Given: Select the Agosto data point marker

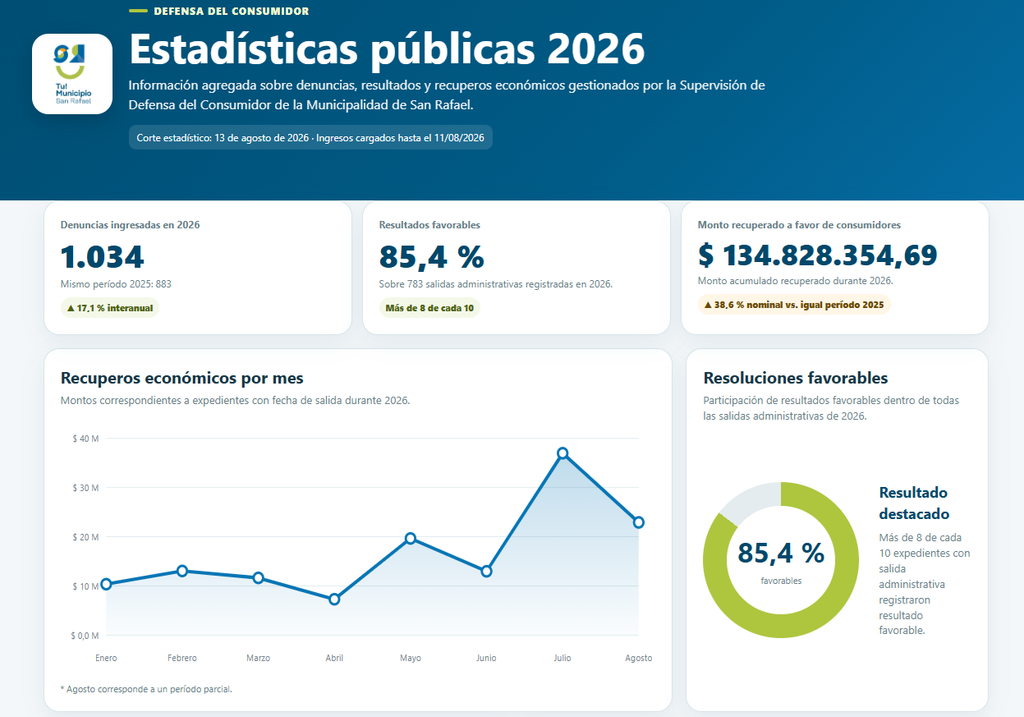Looking at the screenshot, I should pyautogui.click(x=639, y=522).
